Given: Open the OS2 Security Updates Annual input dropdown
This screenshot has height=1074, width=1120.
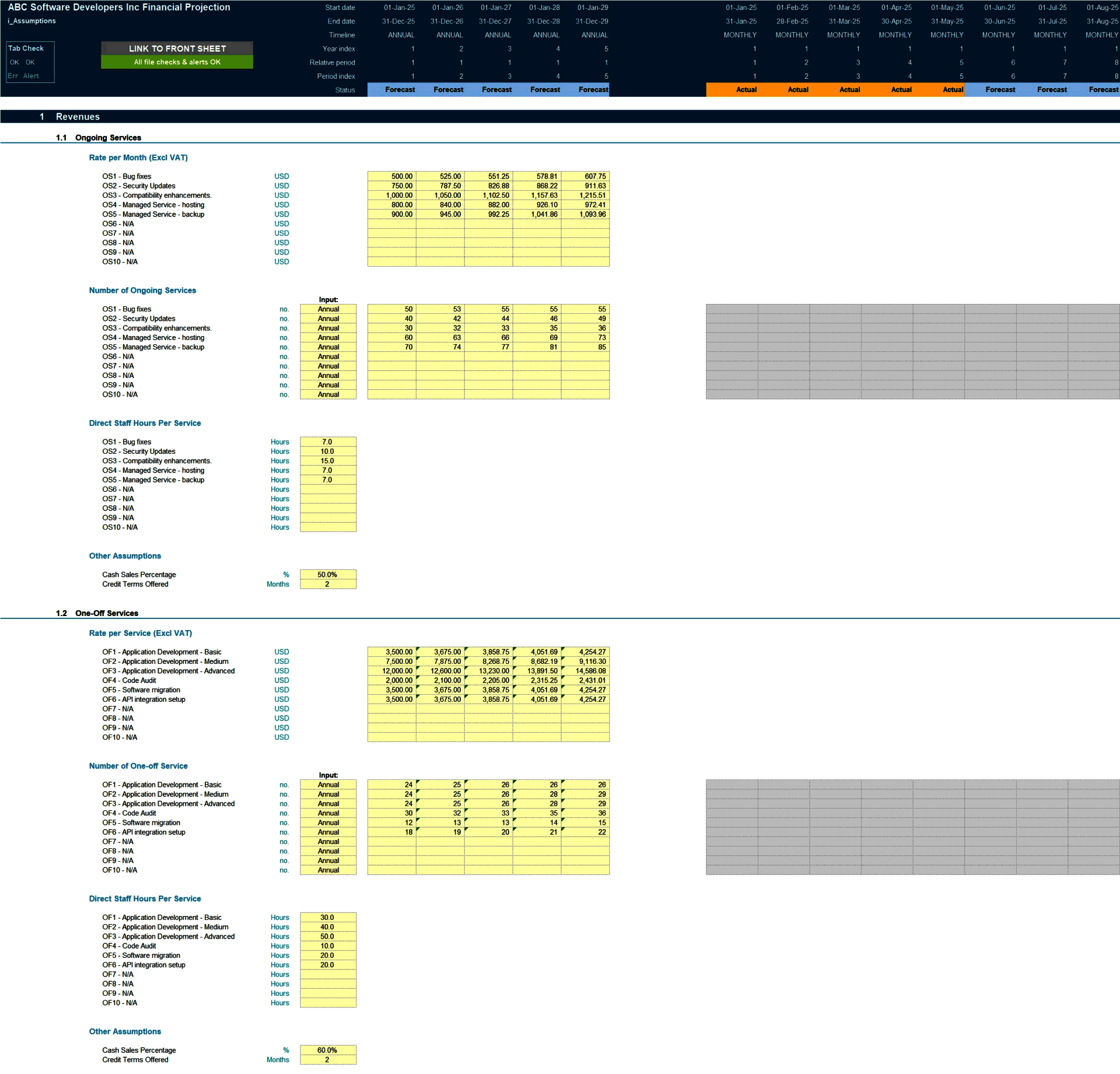Looking at the screenshot, I should pos(328,319).
